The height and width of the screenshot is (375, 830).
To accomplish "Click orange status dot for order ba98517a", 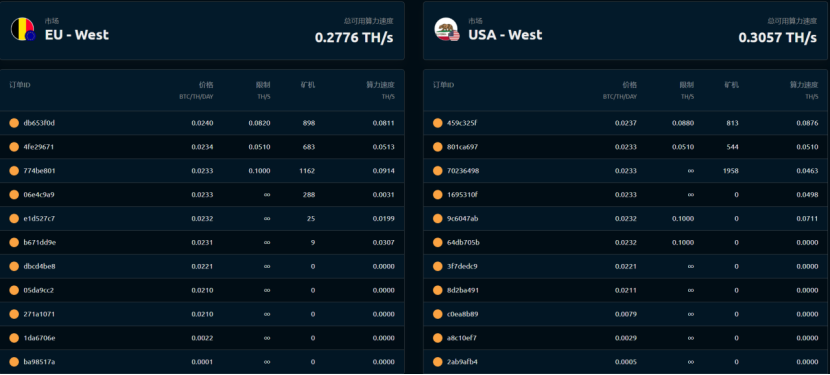I will pos(14,362).
